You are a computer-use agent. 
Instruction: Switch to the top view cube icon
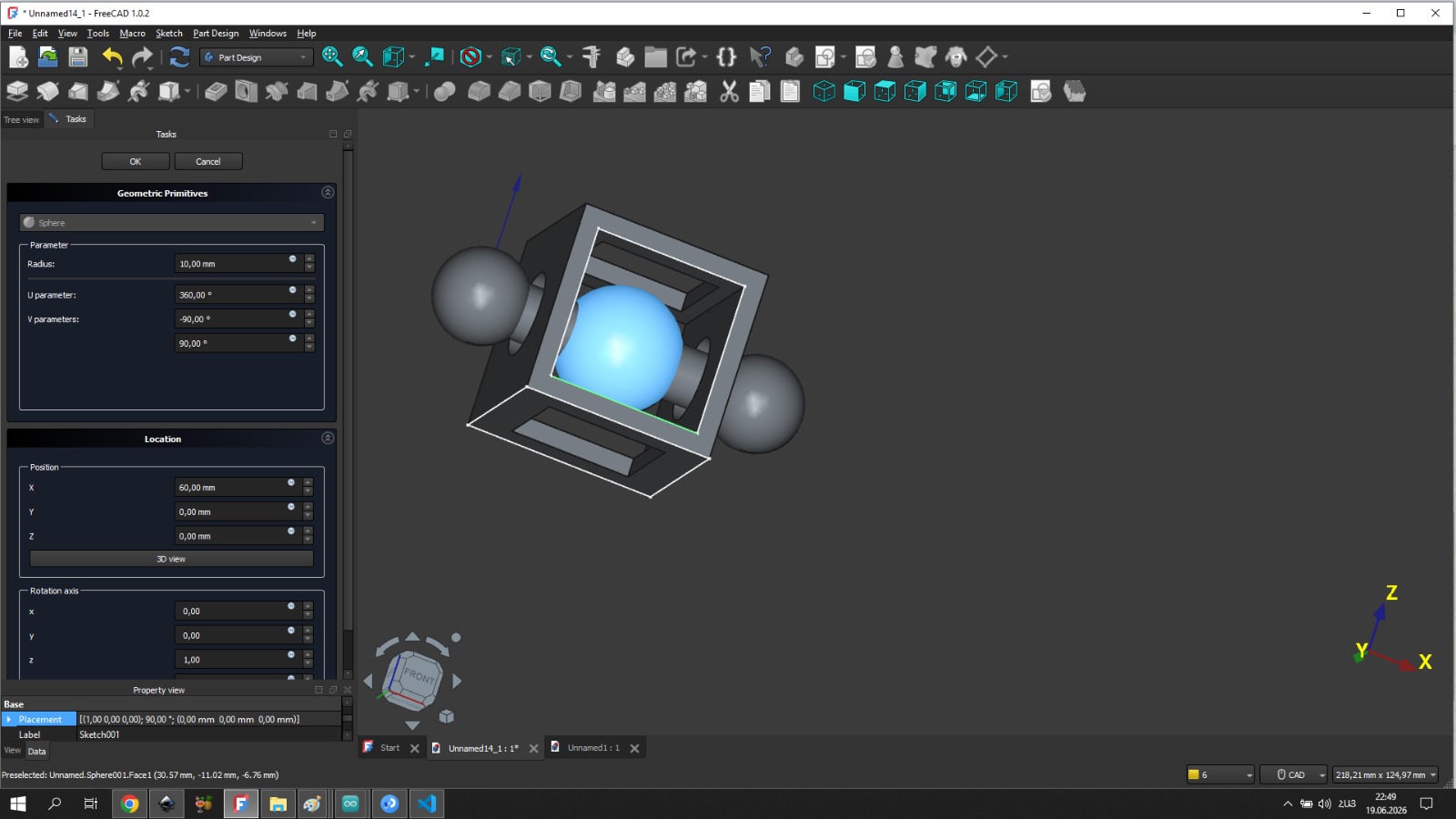(x=885, y=91)
